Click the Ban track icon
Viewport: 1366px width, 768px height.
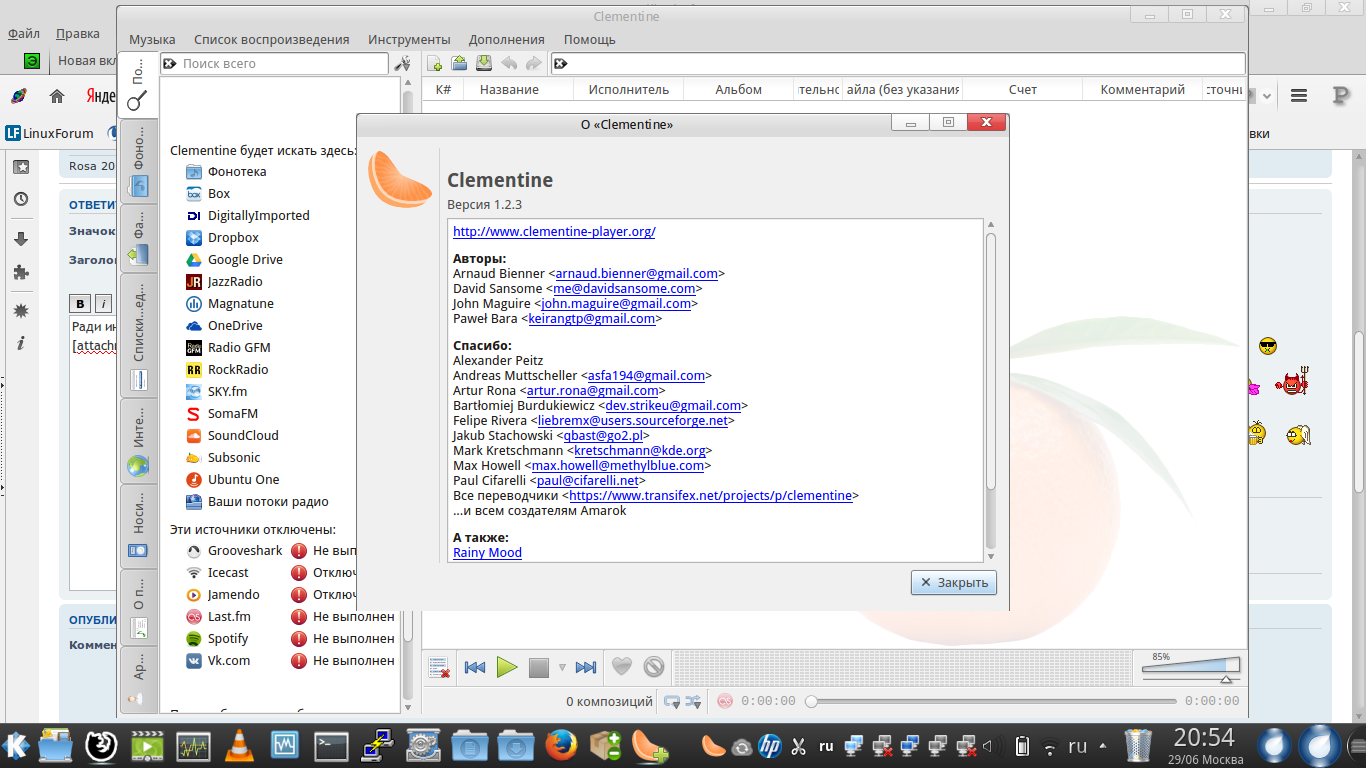click(654, 667)
